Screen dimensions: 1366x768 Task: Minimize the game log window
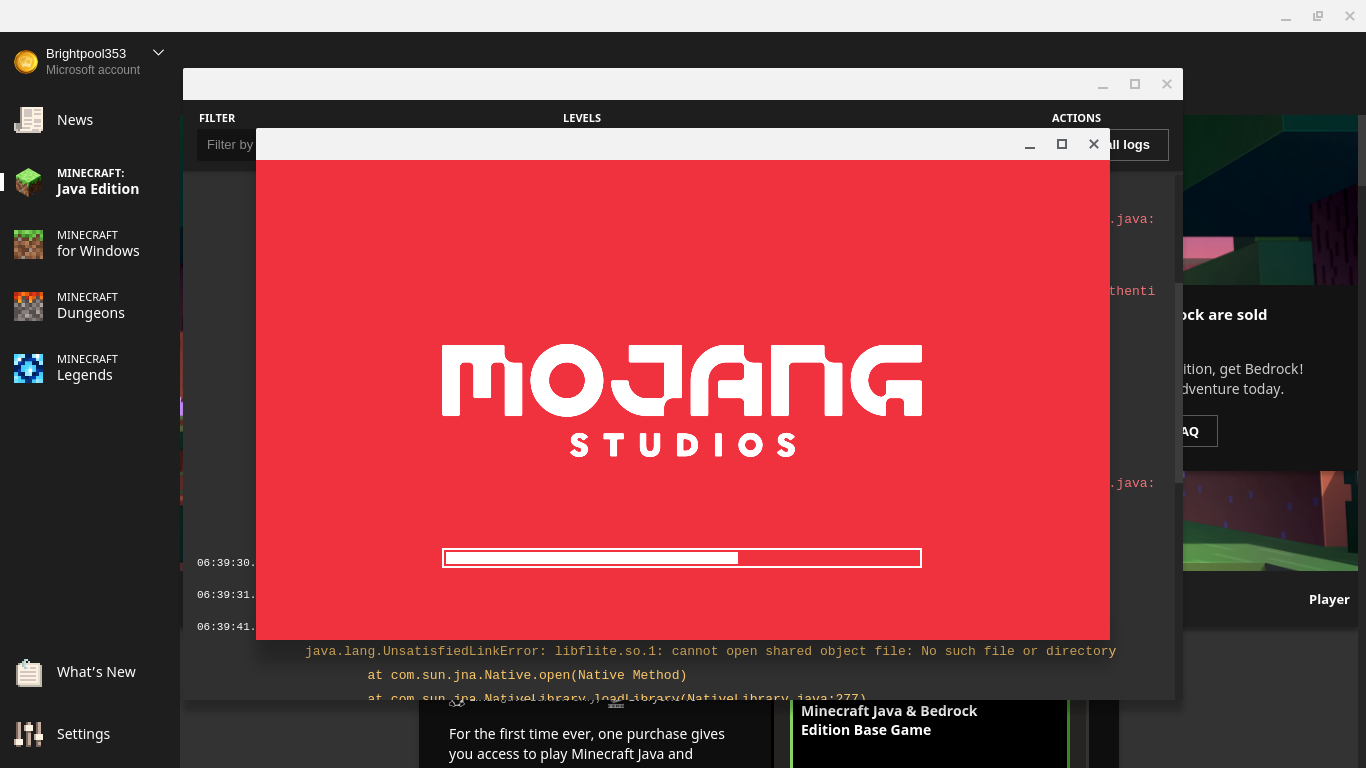(x=1103, y=85)
